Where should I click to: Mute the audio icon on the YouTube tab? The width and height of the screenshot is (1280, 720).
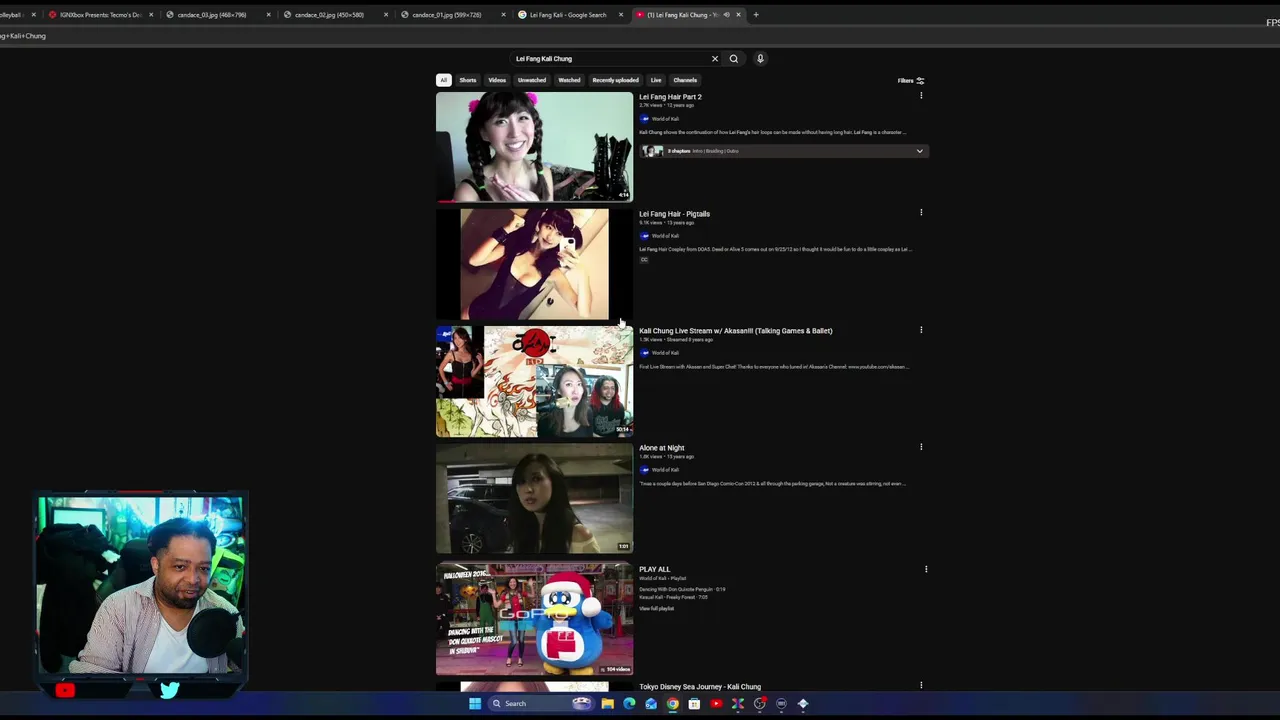(x=726, y=15)
